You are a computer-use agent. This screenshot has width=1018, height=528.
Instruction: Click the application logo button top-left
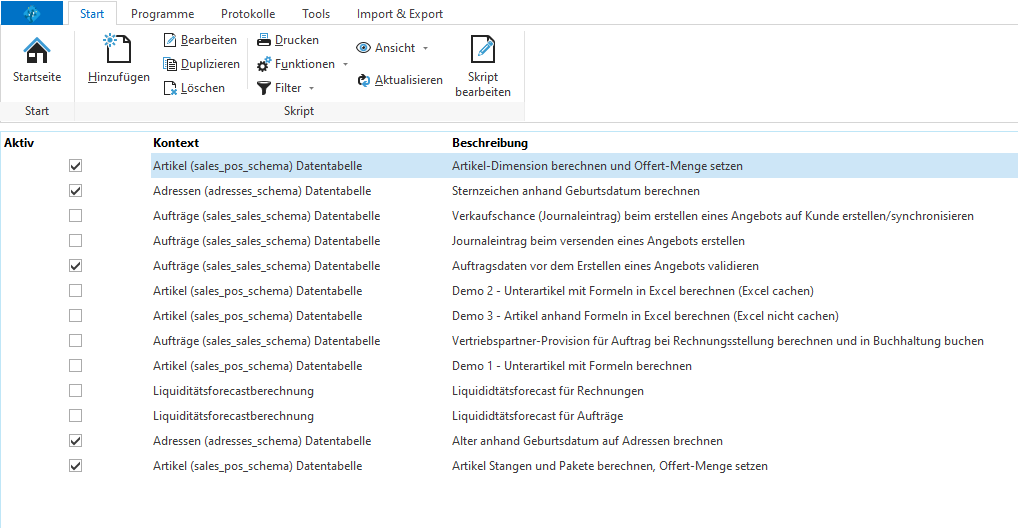tap(33, 13)
